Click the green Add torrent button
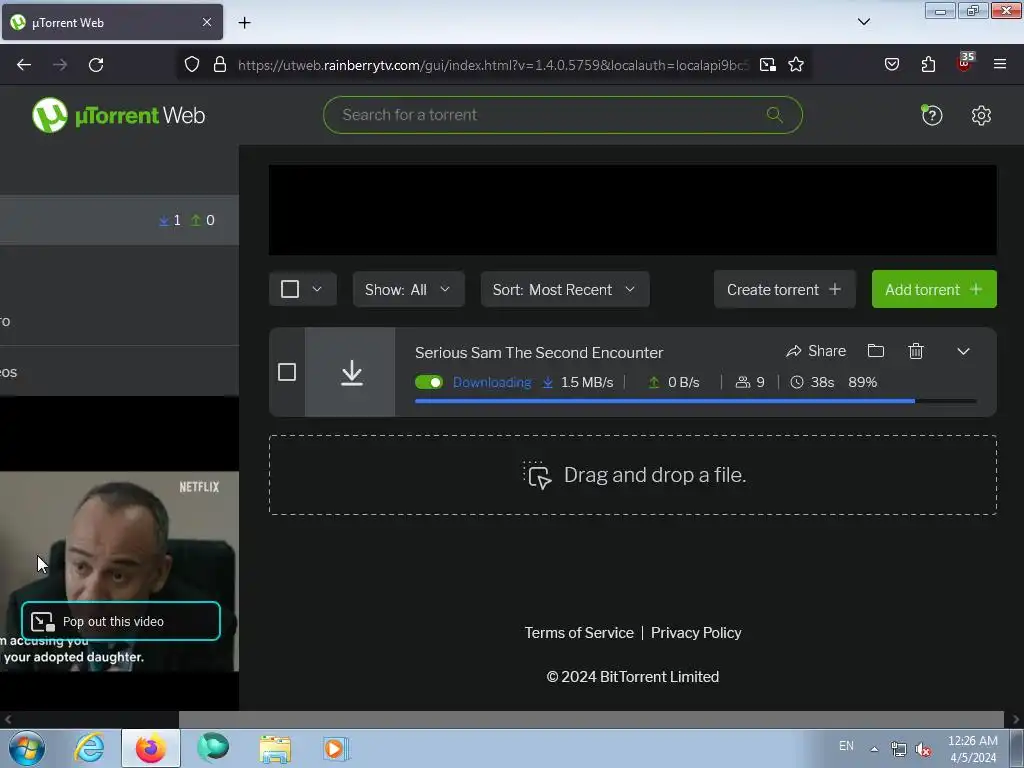Screen dimensions: 1024x768 pos(934,289)
